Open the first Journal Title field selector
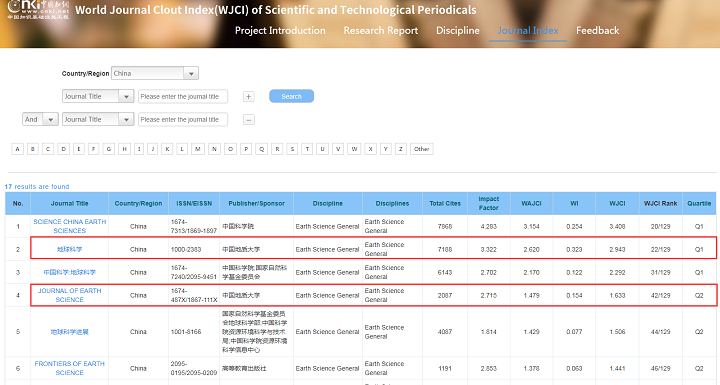This screenshot has width=720, height=385. point(98,96)
